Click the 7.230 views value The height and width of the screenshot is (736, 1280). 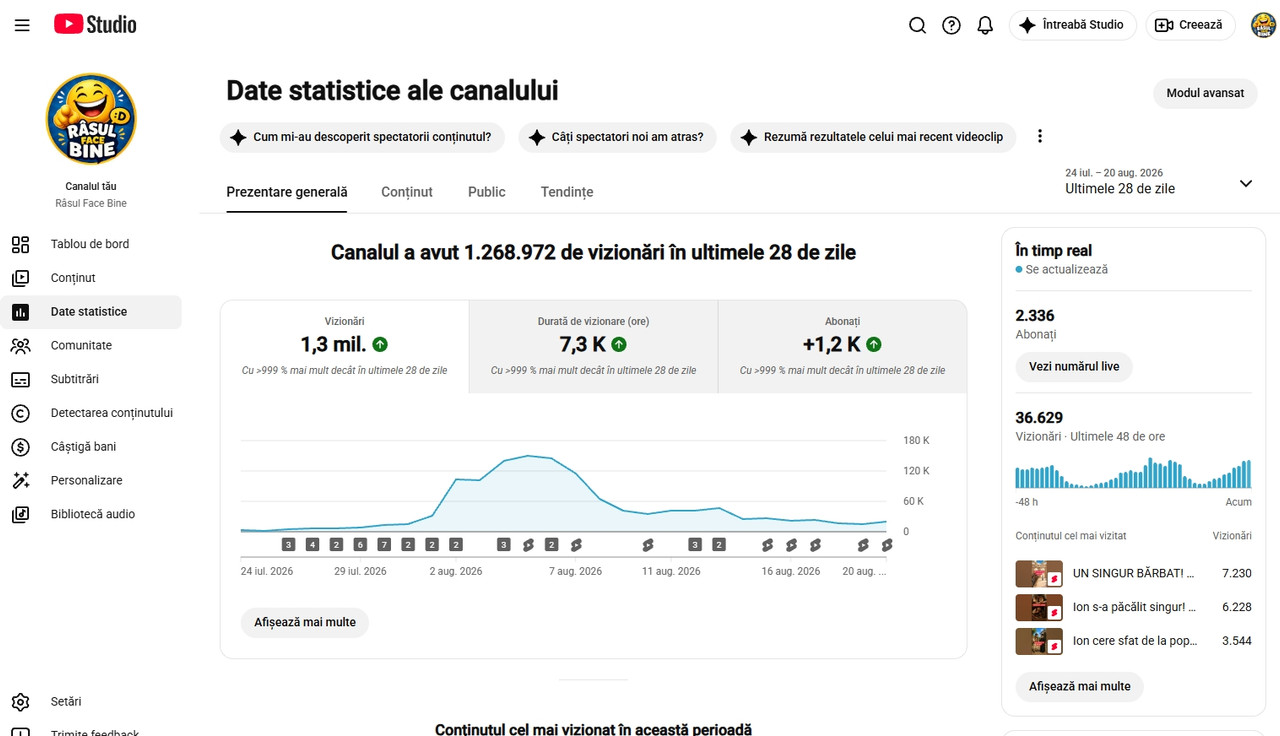pyautogui.click(x=1237, y=574)
